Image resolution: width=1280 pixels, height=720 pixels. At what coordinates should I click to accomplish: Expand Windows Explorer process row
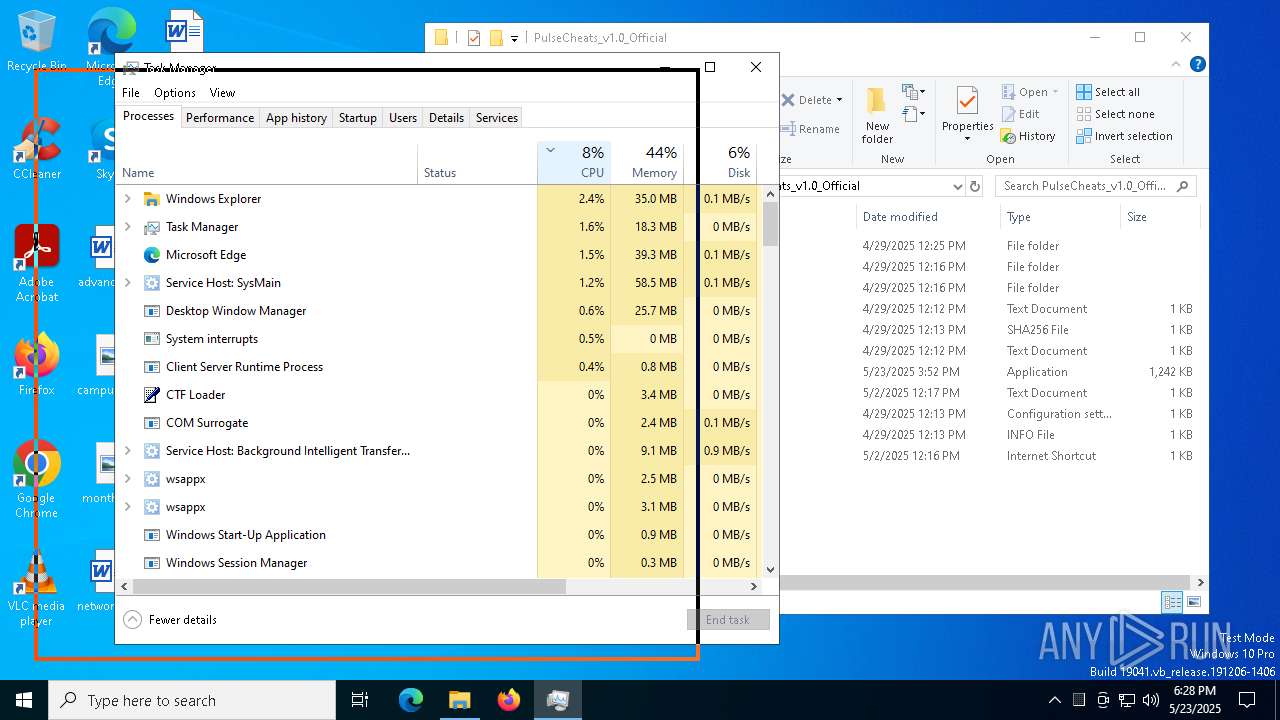click(127, 199)
